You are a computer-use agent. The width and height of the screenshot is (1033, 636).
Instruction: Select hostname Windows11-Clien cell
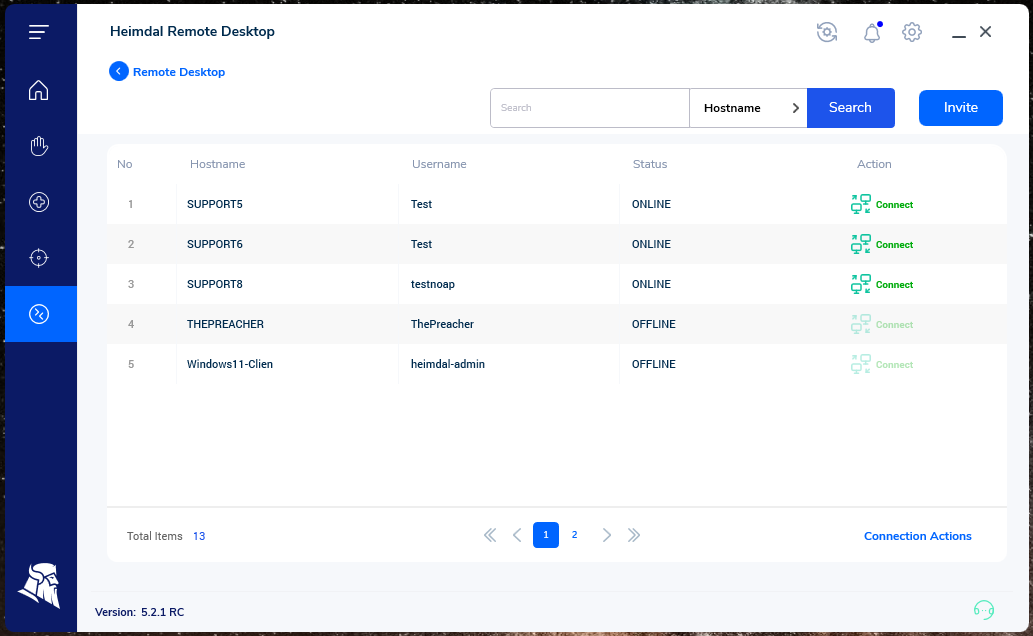(x=229, y=364)
